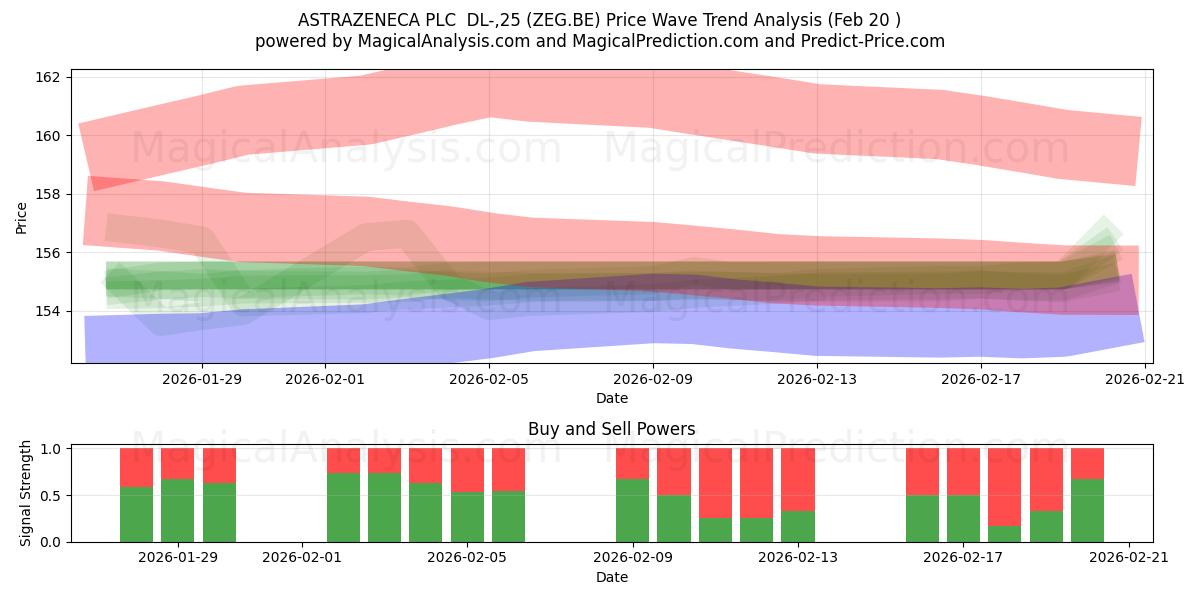Click the red sell segment at 2026-02-09
The width and height of the screenshot is (1200, 600).
[632, 463]
